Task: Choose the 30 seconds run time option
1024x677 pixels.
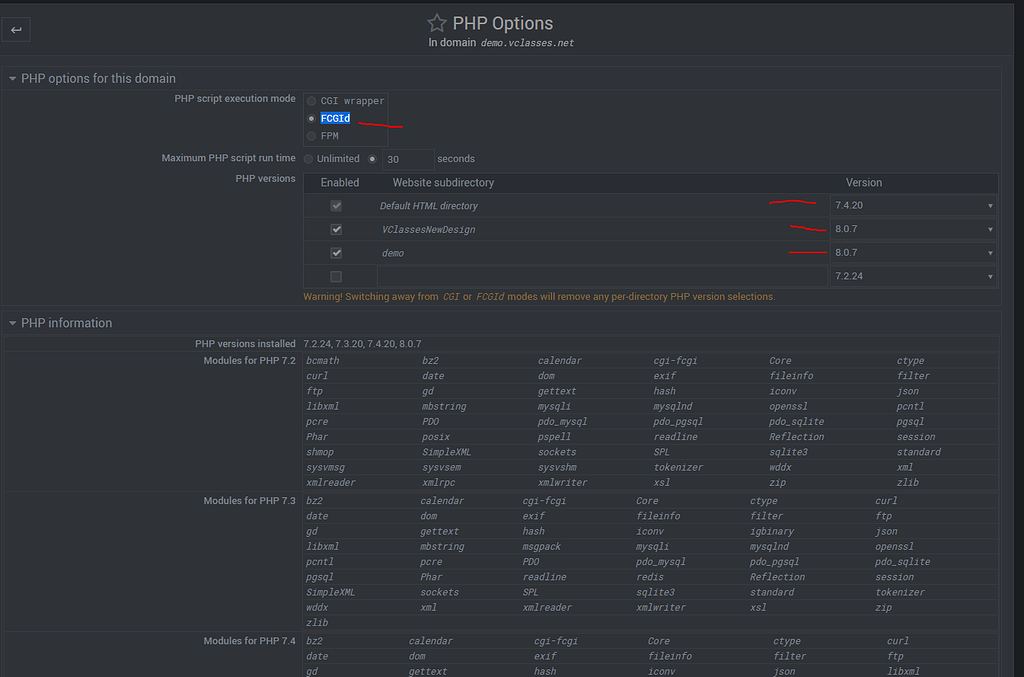Action: point(370,158)
